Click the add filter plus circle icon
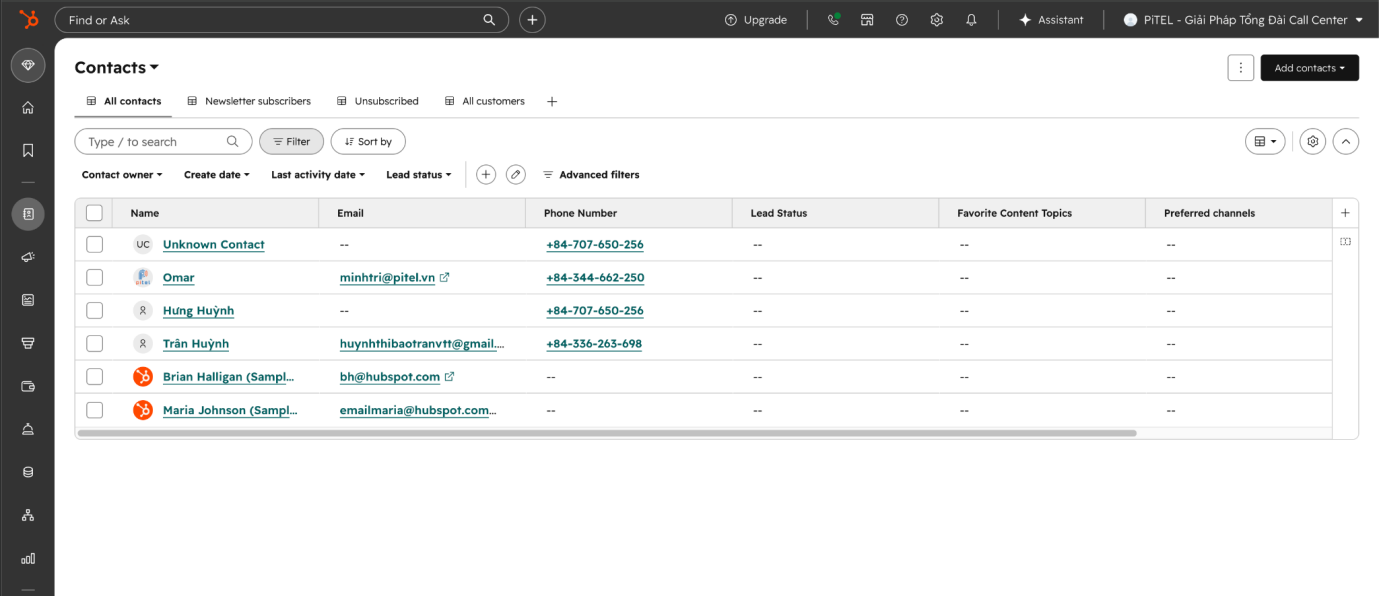Image resolution: width=1379 pixels, height=596 pixels. 486,174
